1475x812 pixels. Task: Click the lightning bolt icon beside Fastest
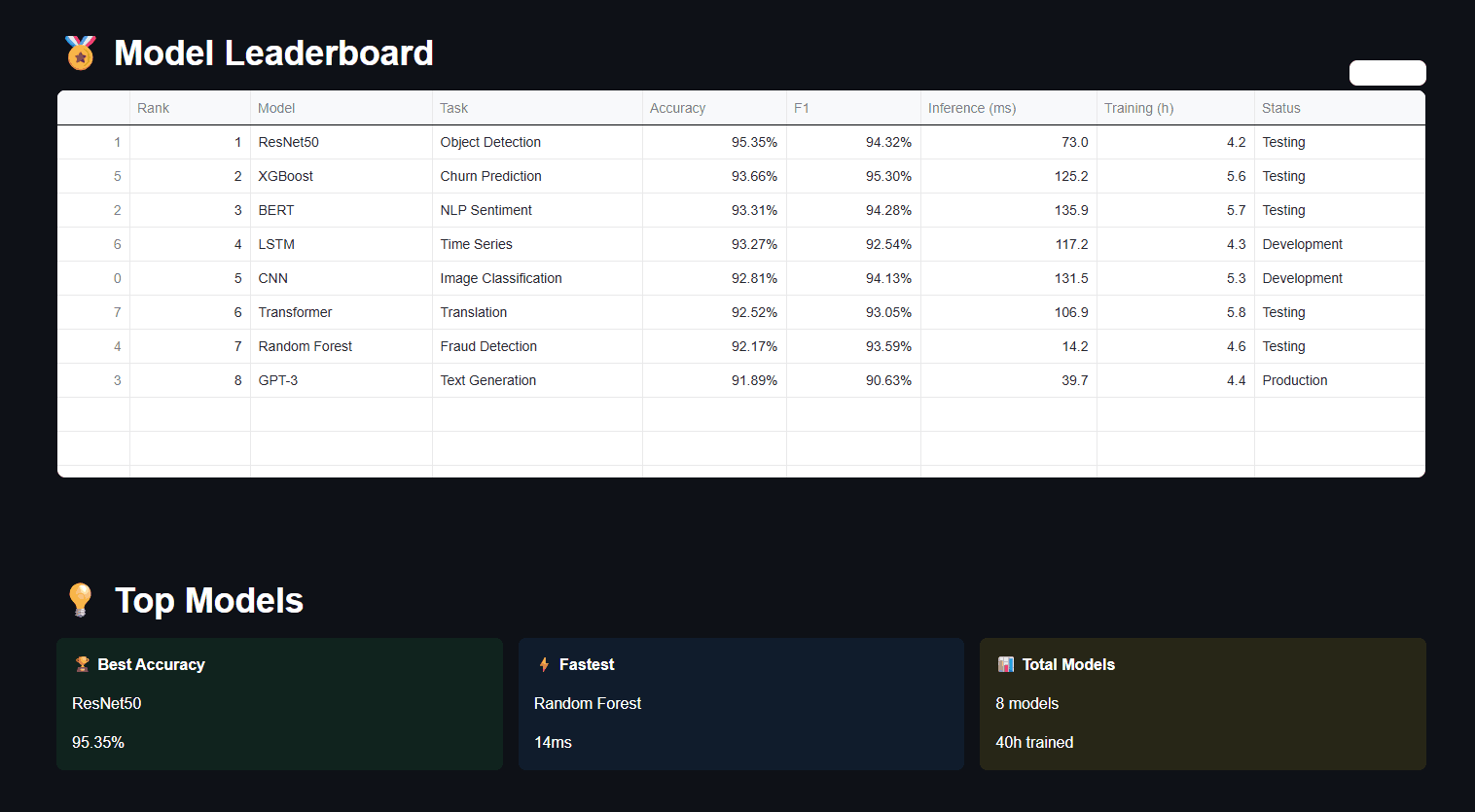[544, 664]
